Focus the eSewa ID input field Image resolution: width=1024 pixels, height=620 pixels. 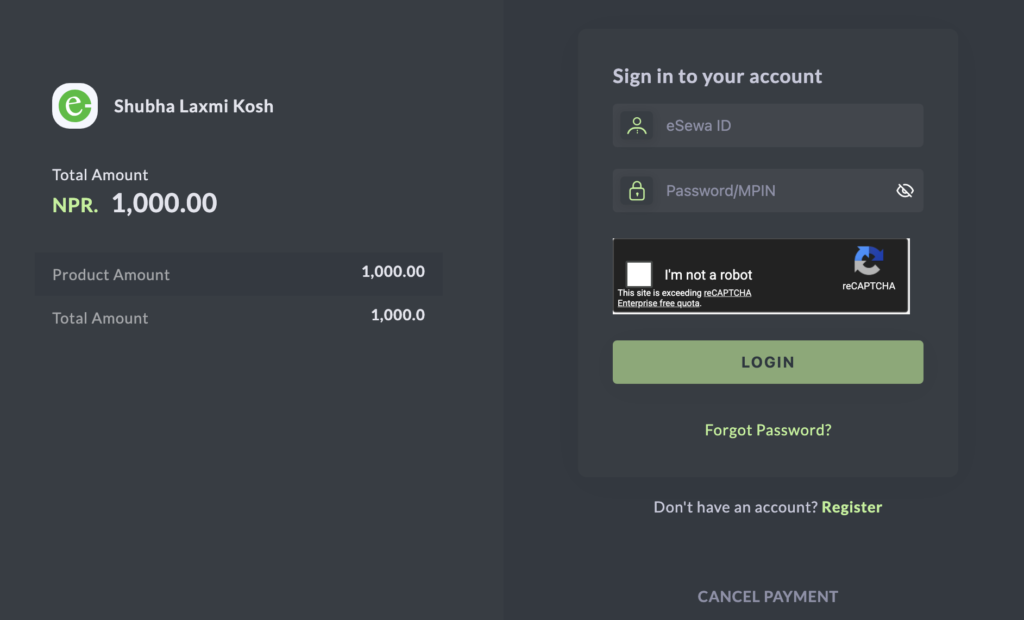(x=768, y=125)
